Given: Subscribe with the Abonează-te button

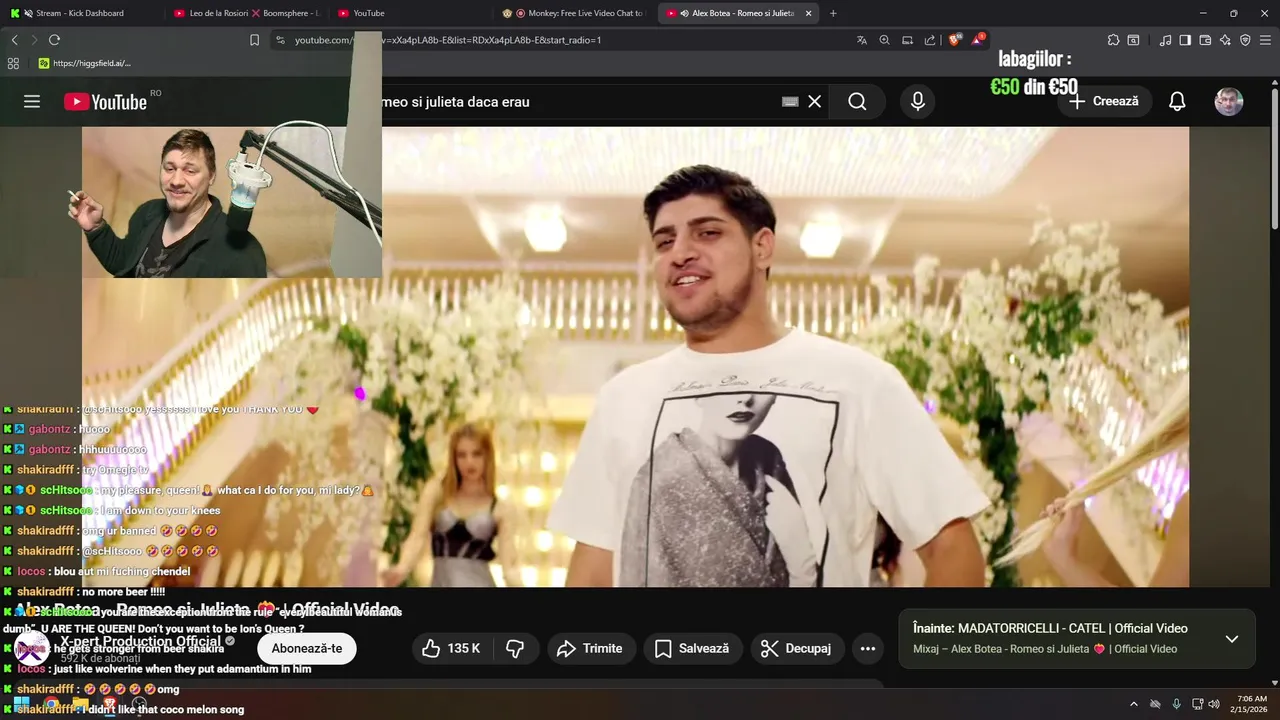Looking at the screenshot, I should click(307, 648).
